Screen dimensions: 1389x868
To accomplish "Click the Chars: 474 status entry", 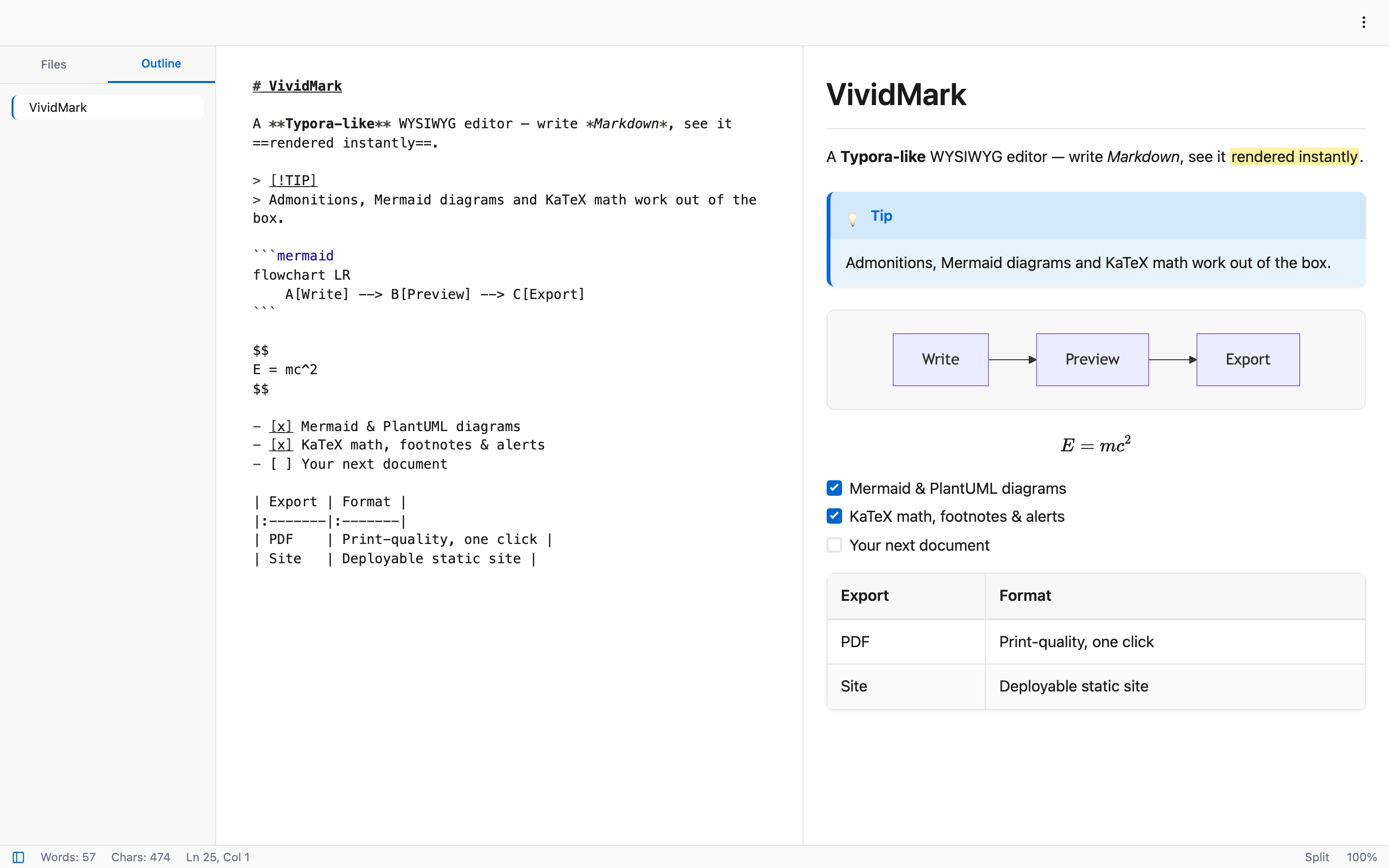I will (x=141, y=856).
